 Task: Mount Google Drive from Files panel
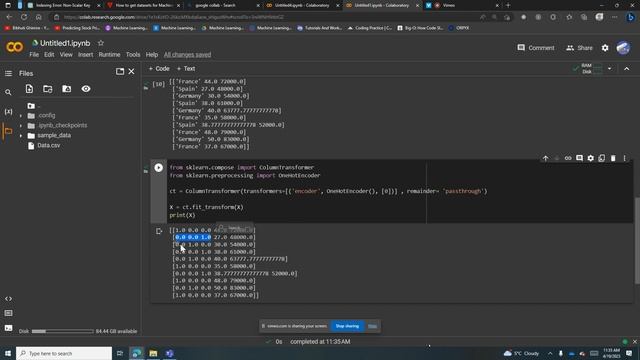pyautogui.click(x=67, y=89)
